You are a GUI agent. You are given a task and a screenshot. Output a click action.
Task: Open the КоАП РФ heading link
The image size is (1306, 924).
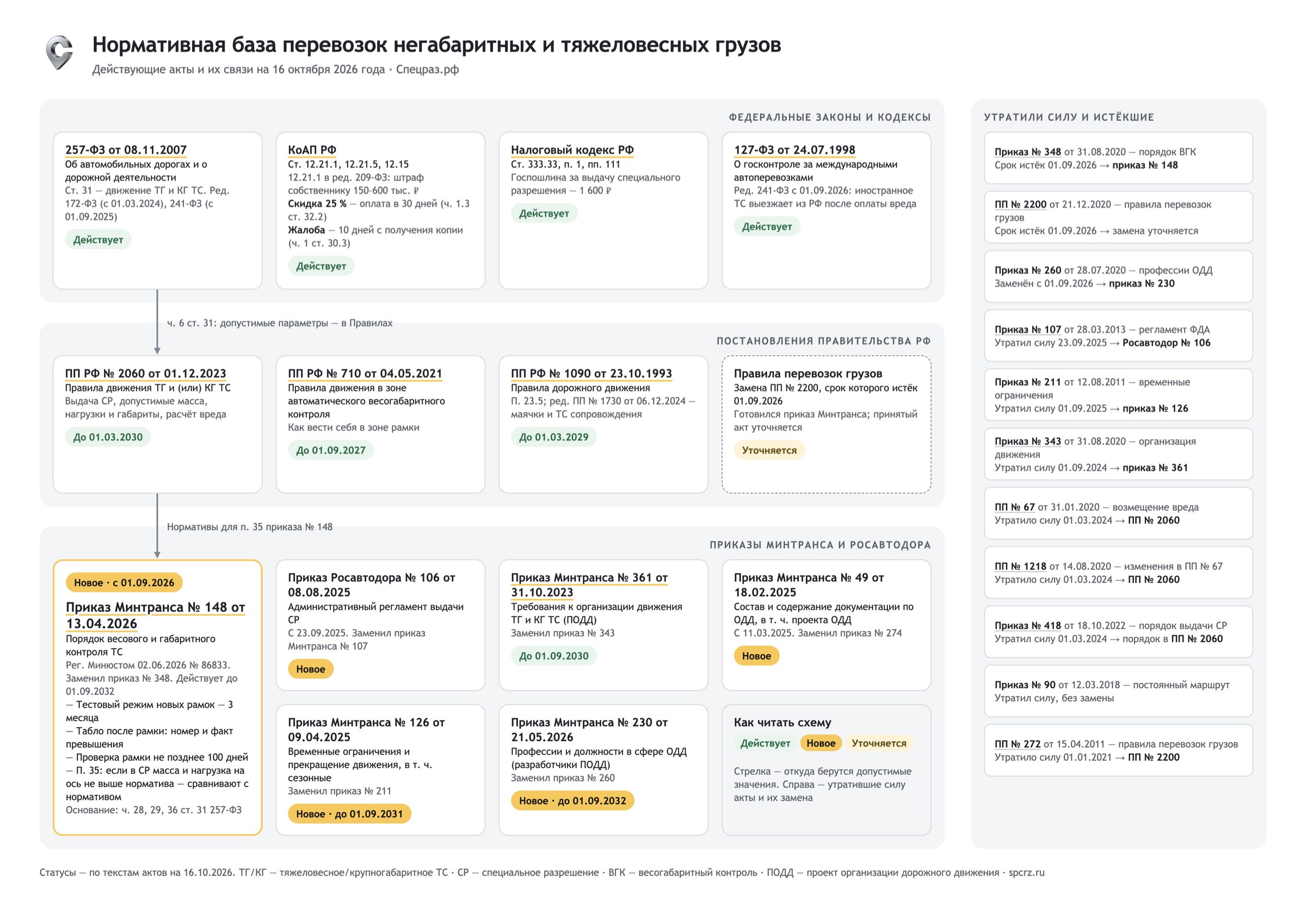pyautogui.click(x=312, y=150)
